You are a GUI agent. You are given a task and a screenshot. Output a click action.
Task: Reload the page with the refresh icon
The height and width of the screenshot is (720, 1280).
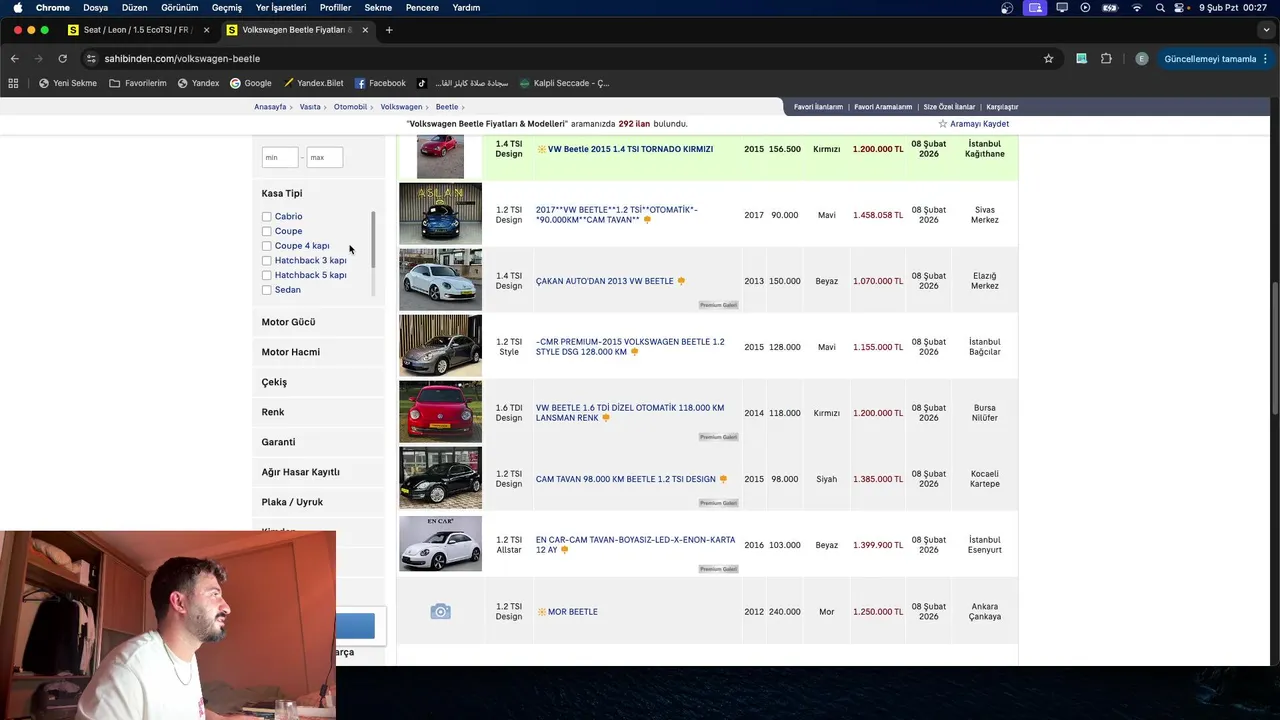tap(63, 59)
